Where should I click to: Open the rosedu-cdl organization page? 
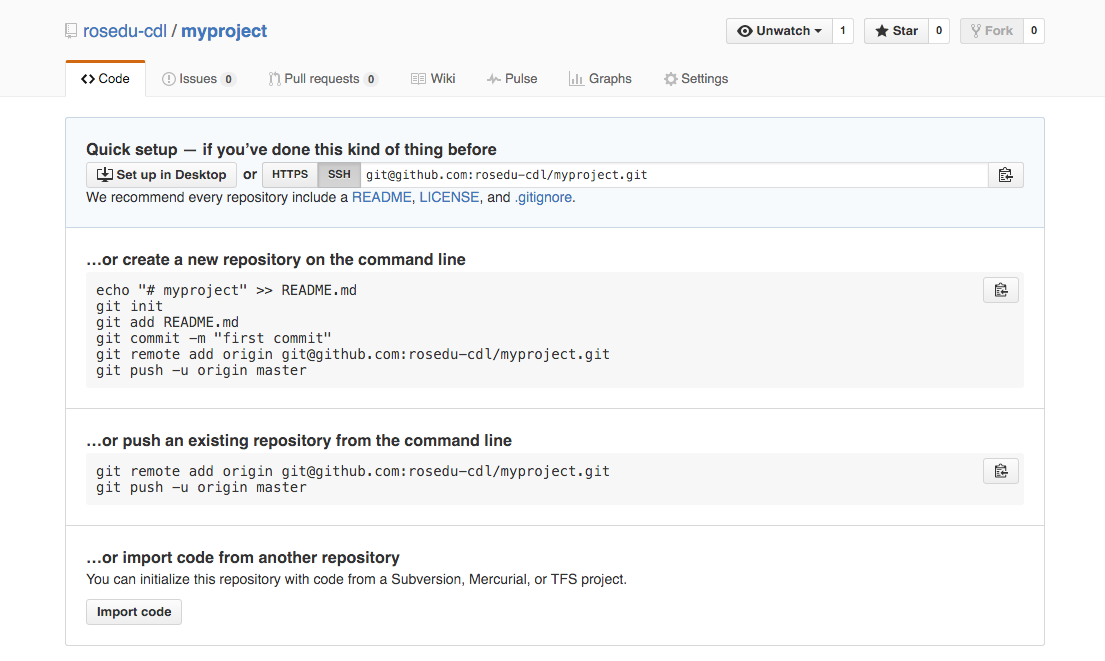[x=125, y=31]
